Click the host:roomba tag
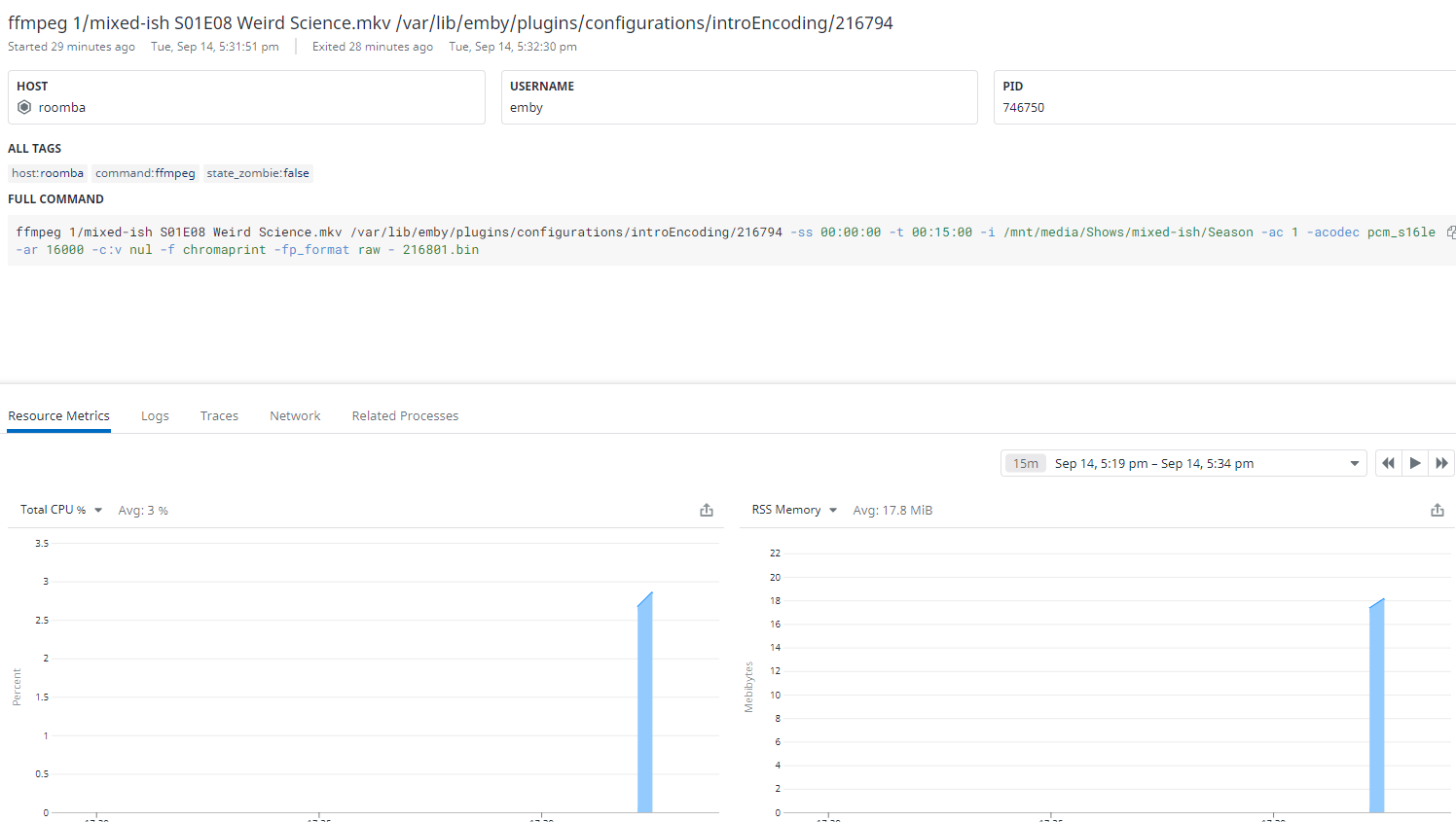This screenshot has width=1456, height=822. click(48, 173)
